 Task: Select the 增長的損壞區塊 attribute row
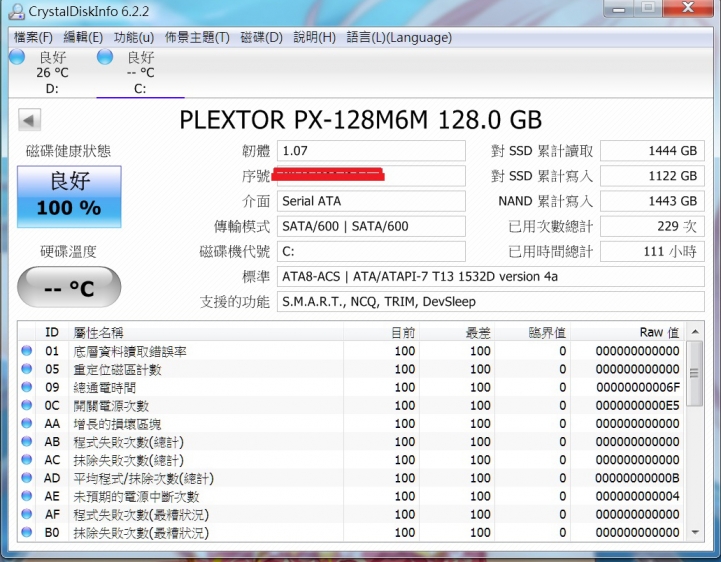click(x=351, y=423)
